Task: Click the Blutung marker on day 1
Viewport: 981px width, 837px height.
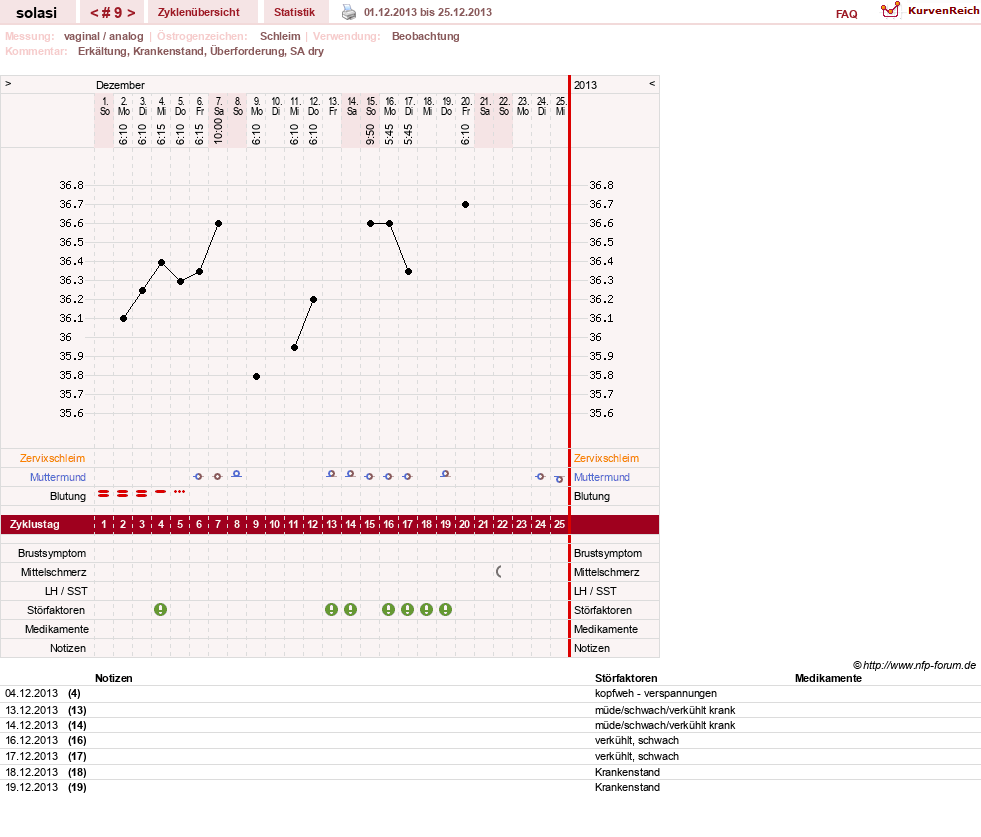Action: tap(104, 494)
